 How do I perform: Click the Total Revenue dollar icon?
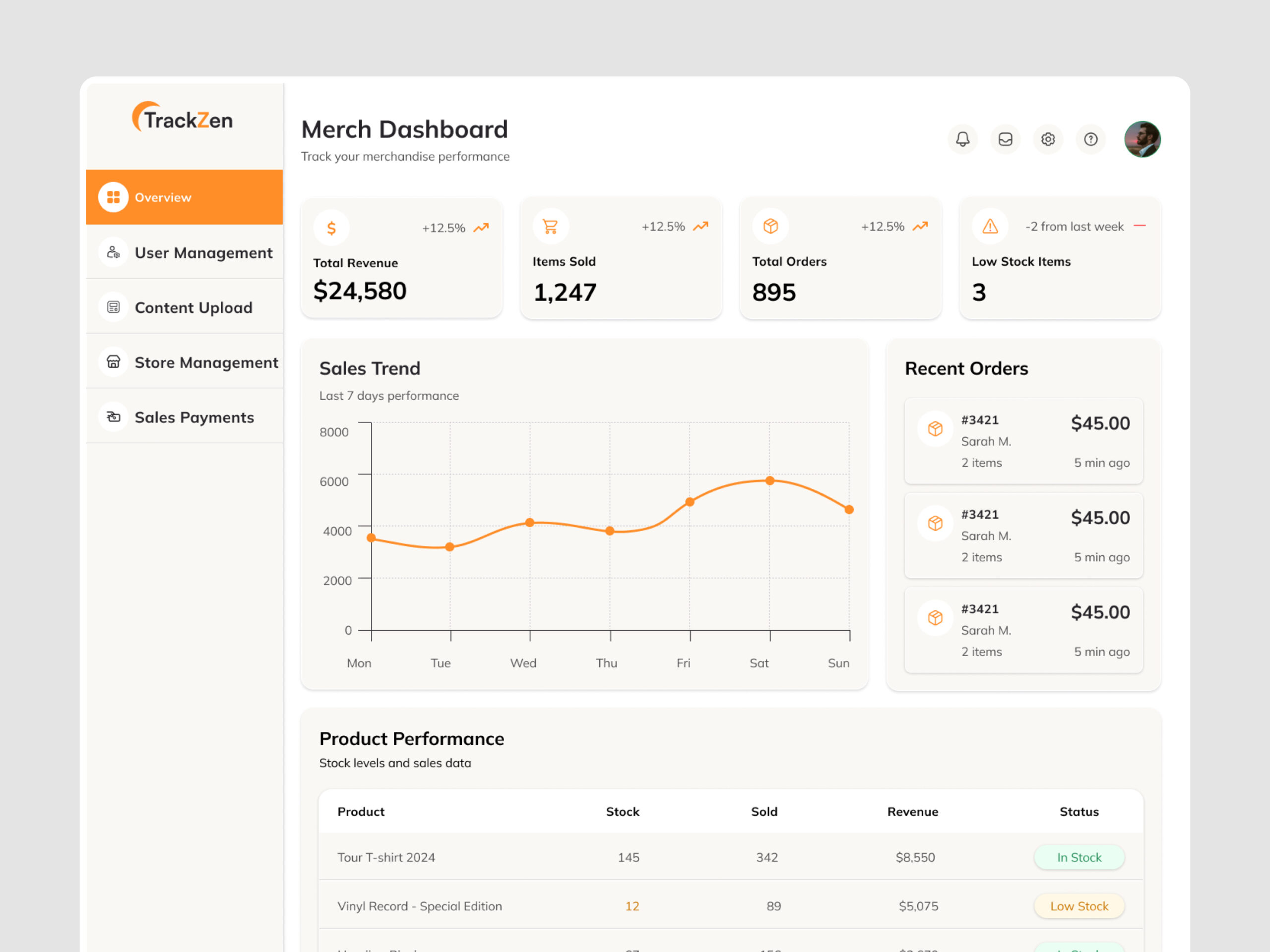331,228
